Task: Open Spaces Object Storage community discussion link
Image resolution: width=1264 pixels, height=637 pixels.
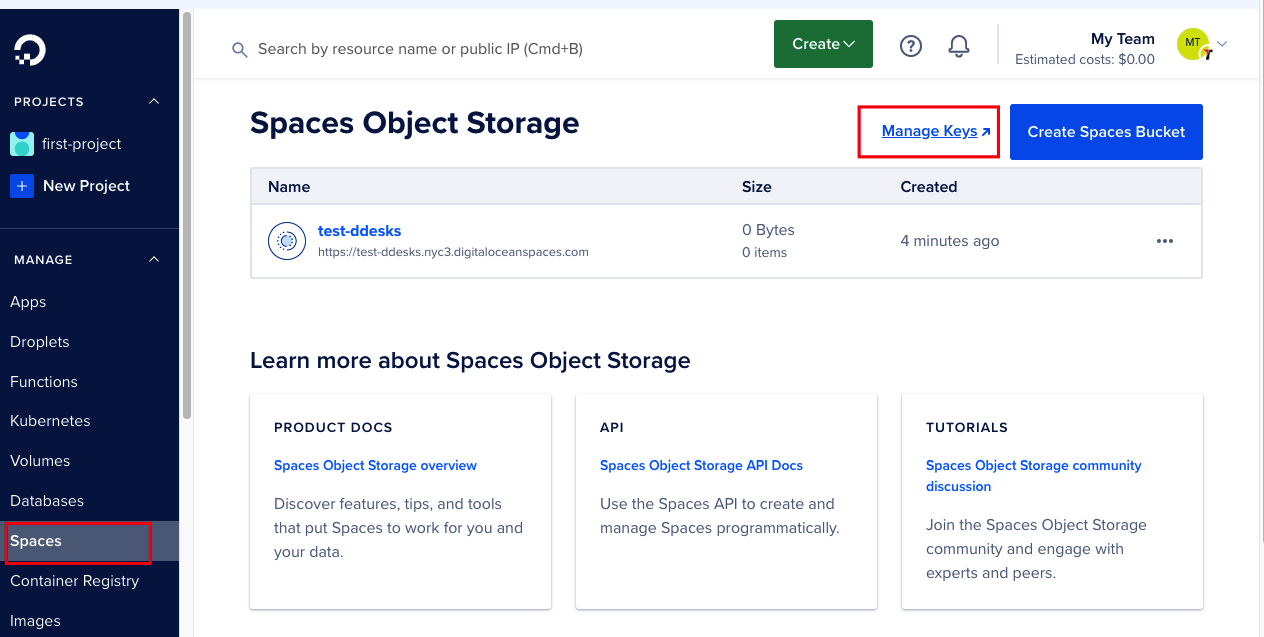Action: [x=1034, y=476]
